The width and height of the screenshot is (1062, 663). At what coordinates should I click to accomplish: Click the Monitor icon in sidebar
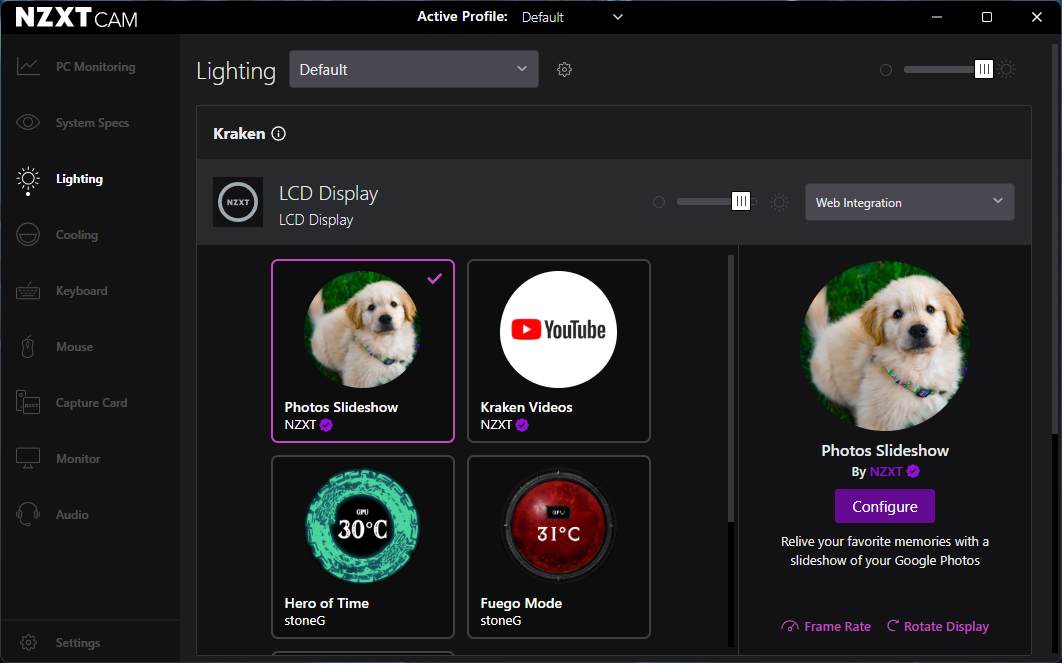28,458
